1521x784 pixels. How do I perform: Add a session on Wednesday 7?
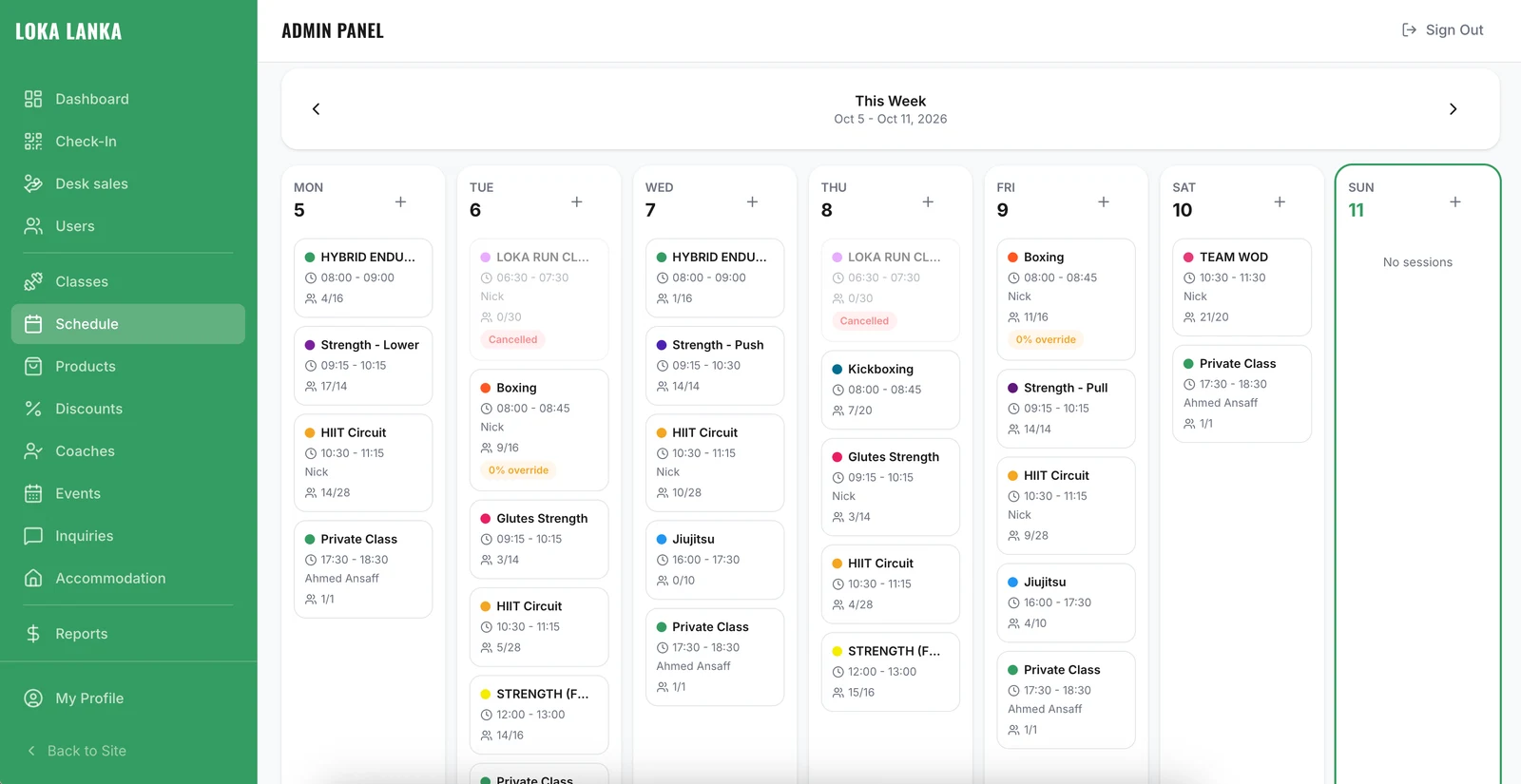click(x=753, y=201)
